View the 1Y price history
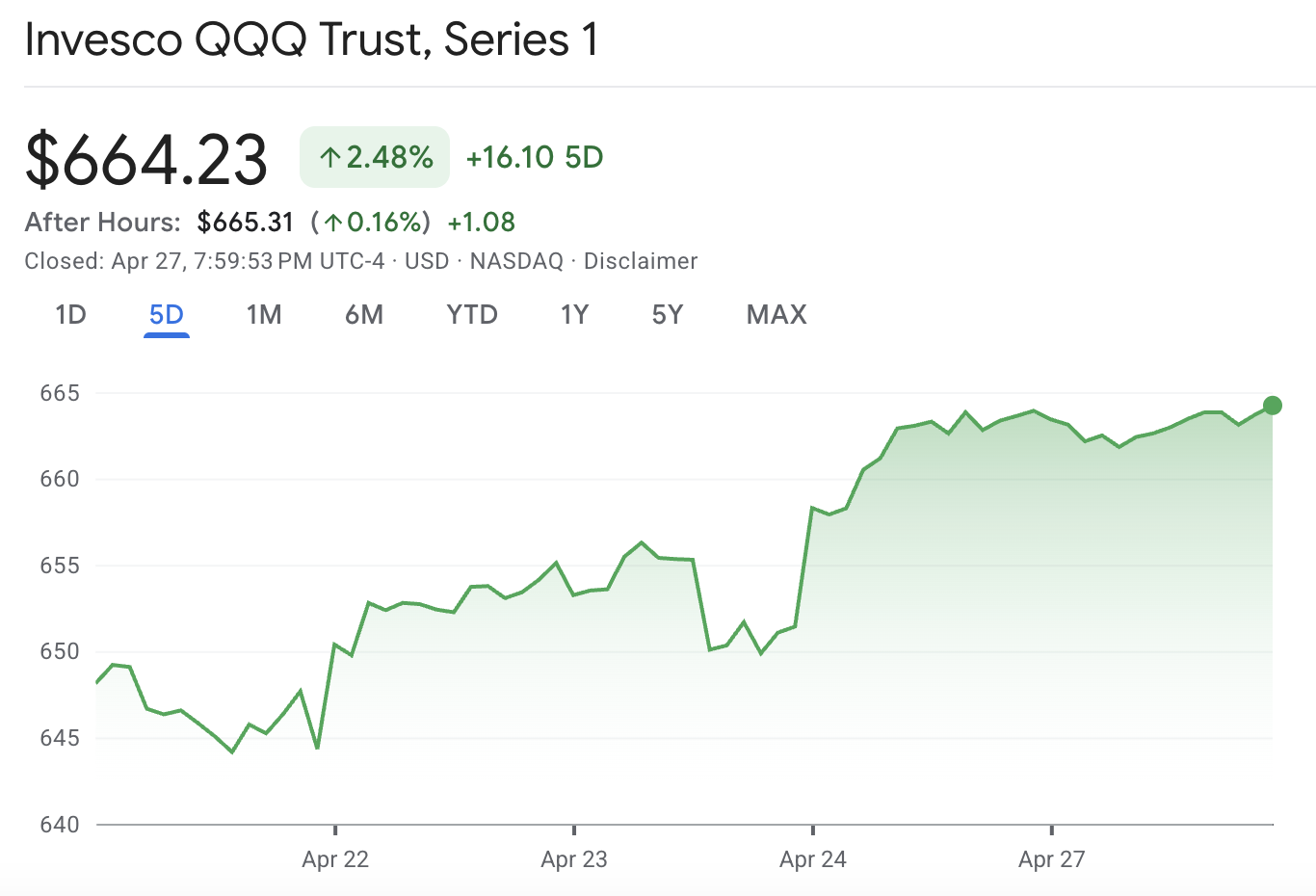 click(574, 314)
